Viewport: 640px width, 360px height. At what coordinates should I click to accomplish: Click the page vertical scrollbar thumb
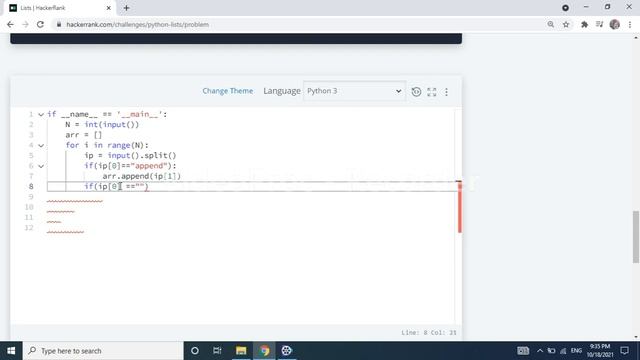(x=636, y=237)
